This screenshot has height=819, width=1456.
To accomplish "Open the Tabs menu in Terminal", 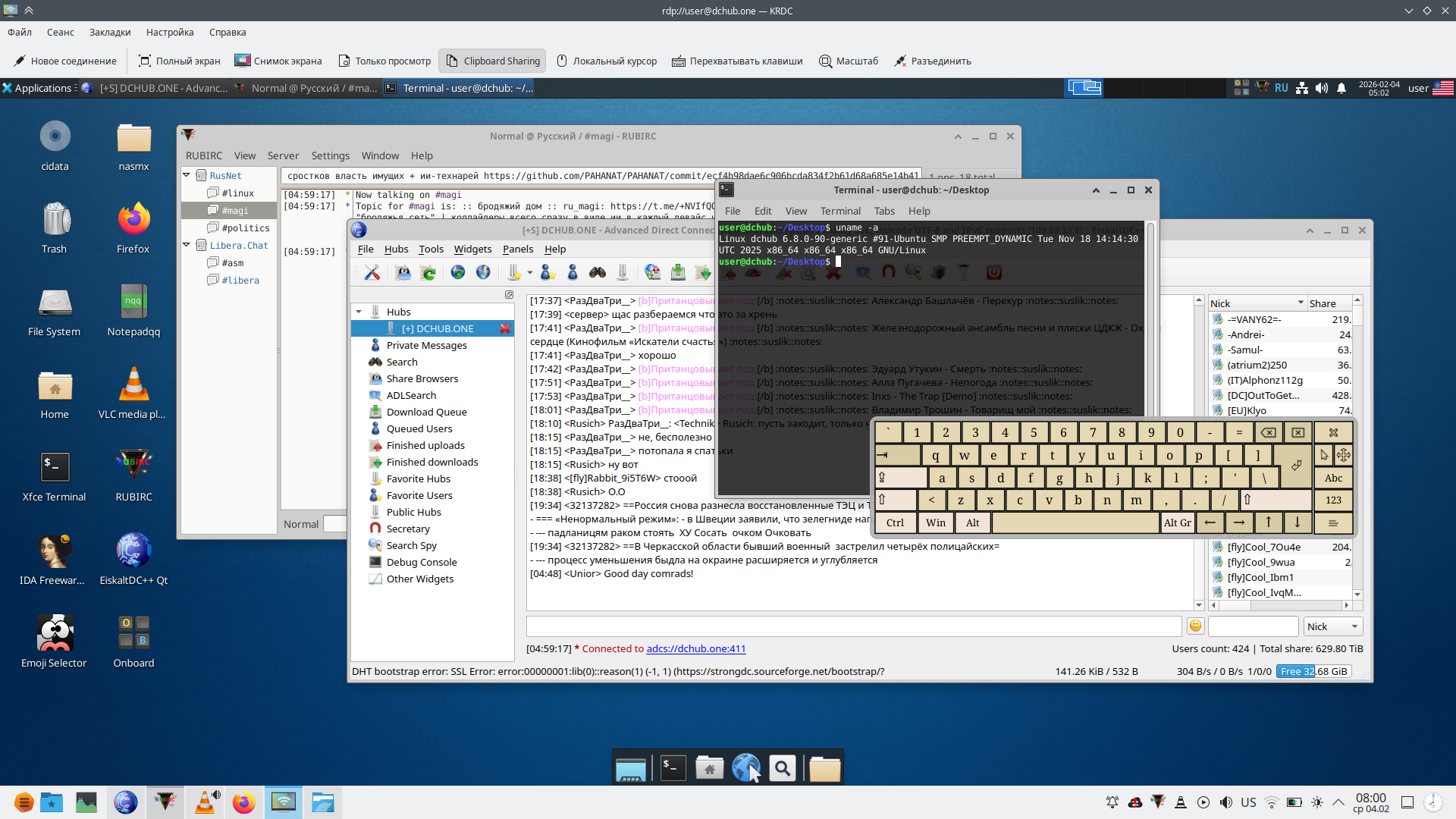I will (883, 211).
